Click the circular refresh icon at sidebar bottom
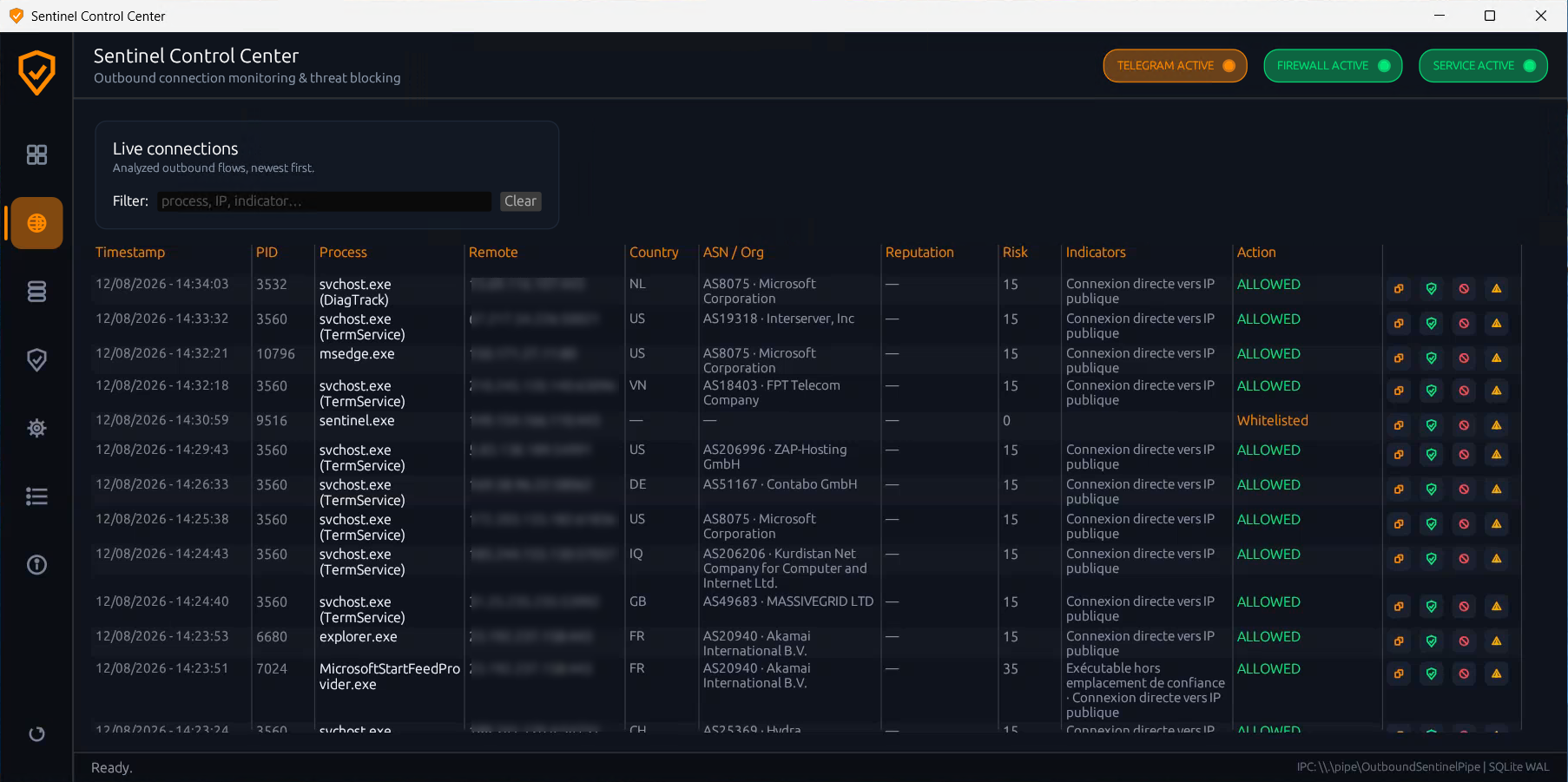 (x=36, y=734)
